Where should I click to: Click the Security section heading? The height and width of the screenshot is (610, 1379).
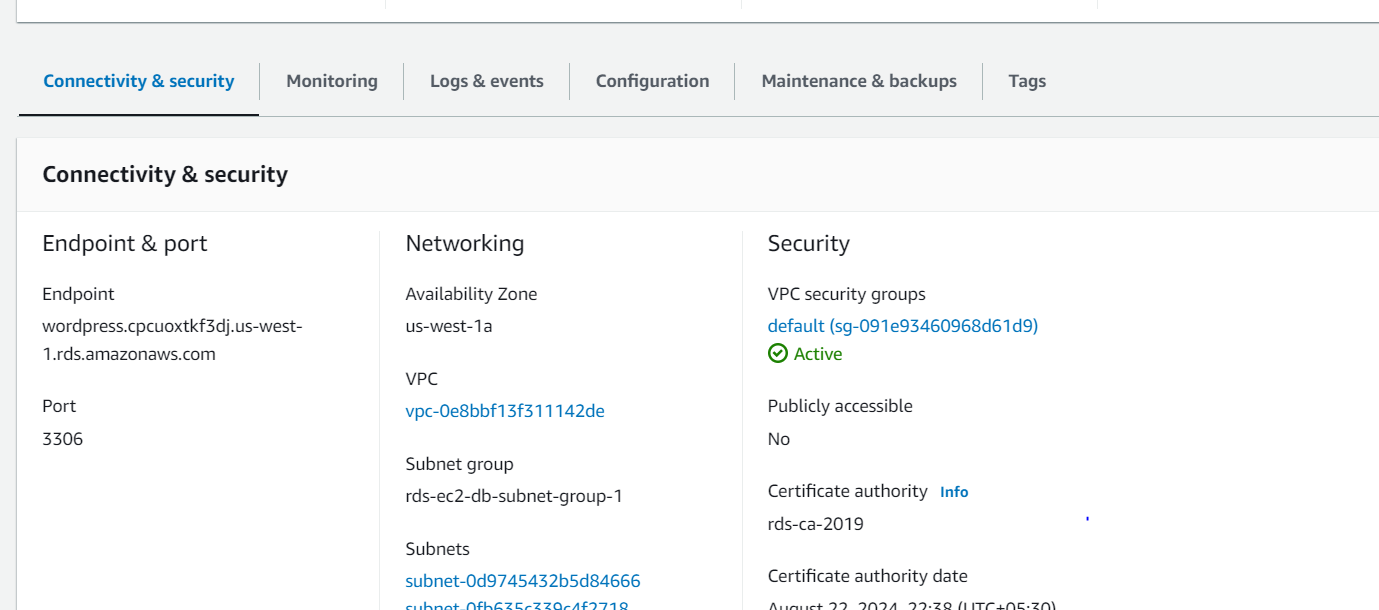(x=809, y=244)
